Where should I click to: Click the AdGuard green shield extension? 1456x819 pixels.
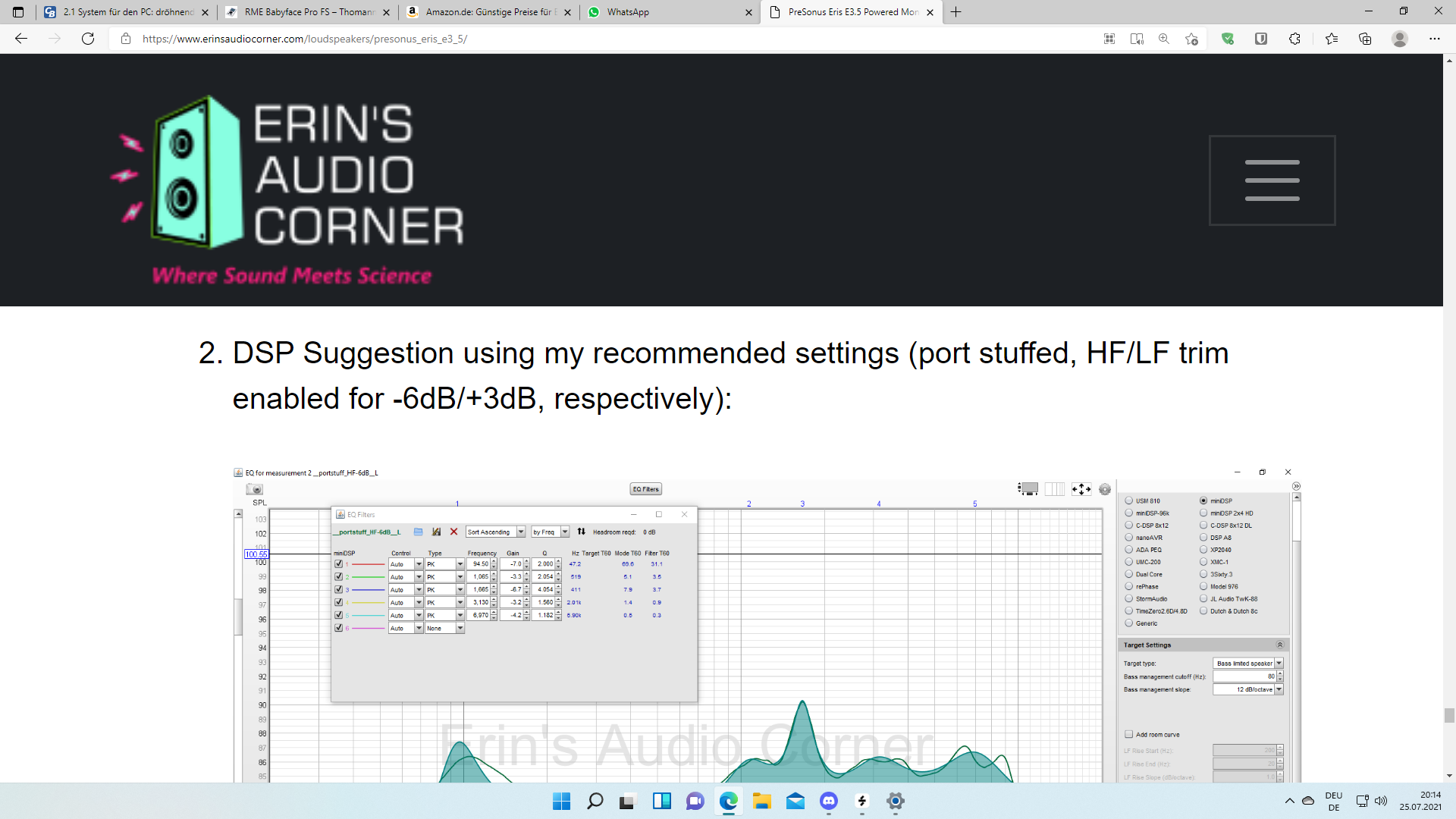click(x=1228, y=39)
